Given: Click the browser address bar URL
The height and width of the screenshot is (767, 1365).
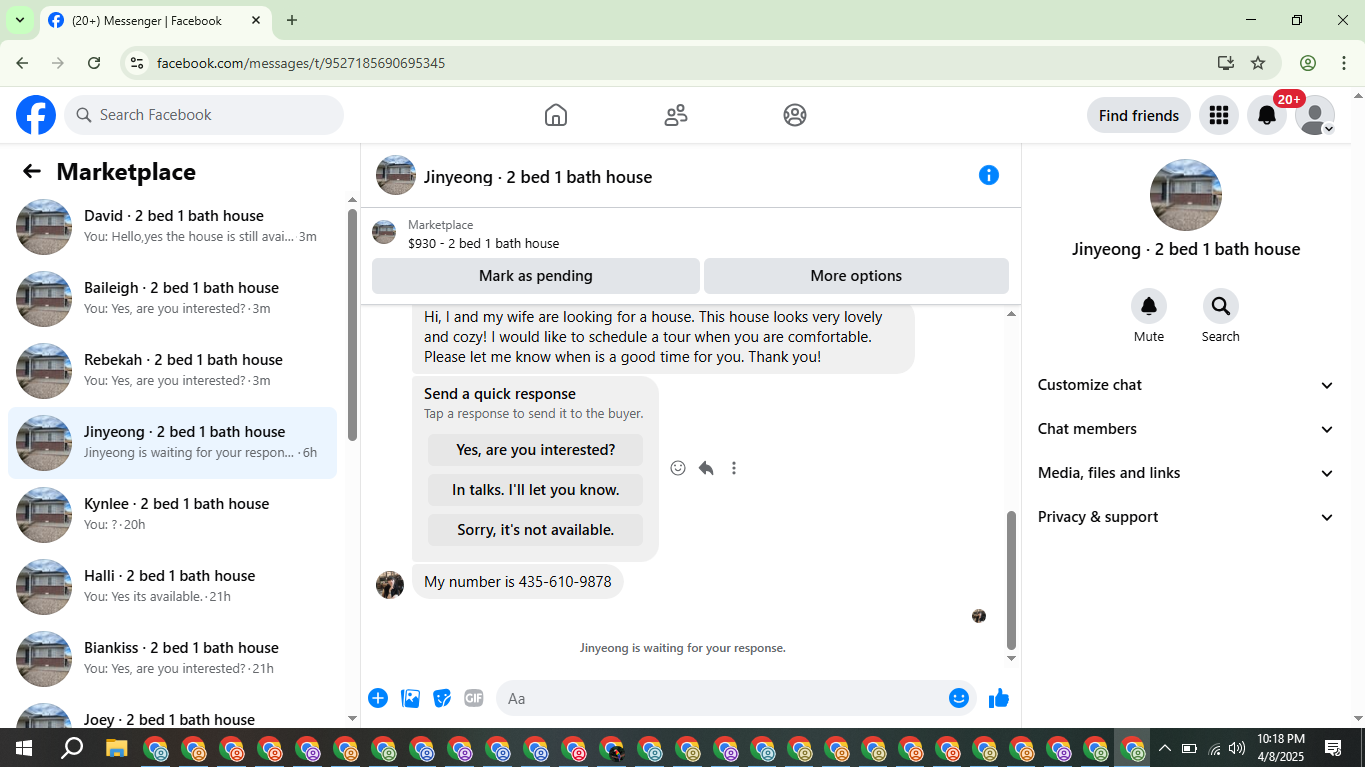Looking at the screenshot, I should (x=301, y=63).
